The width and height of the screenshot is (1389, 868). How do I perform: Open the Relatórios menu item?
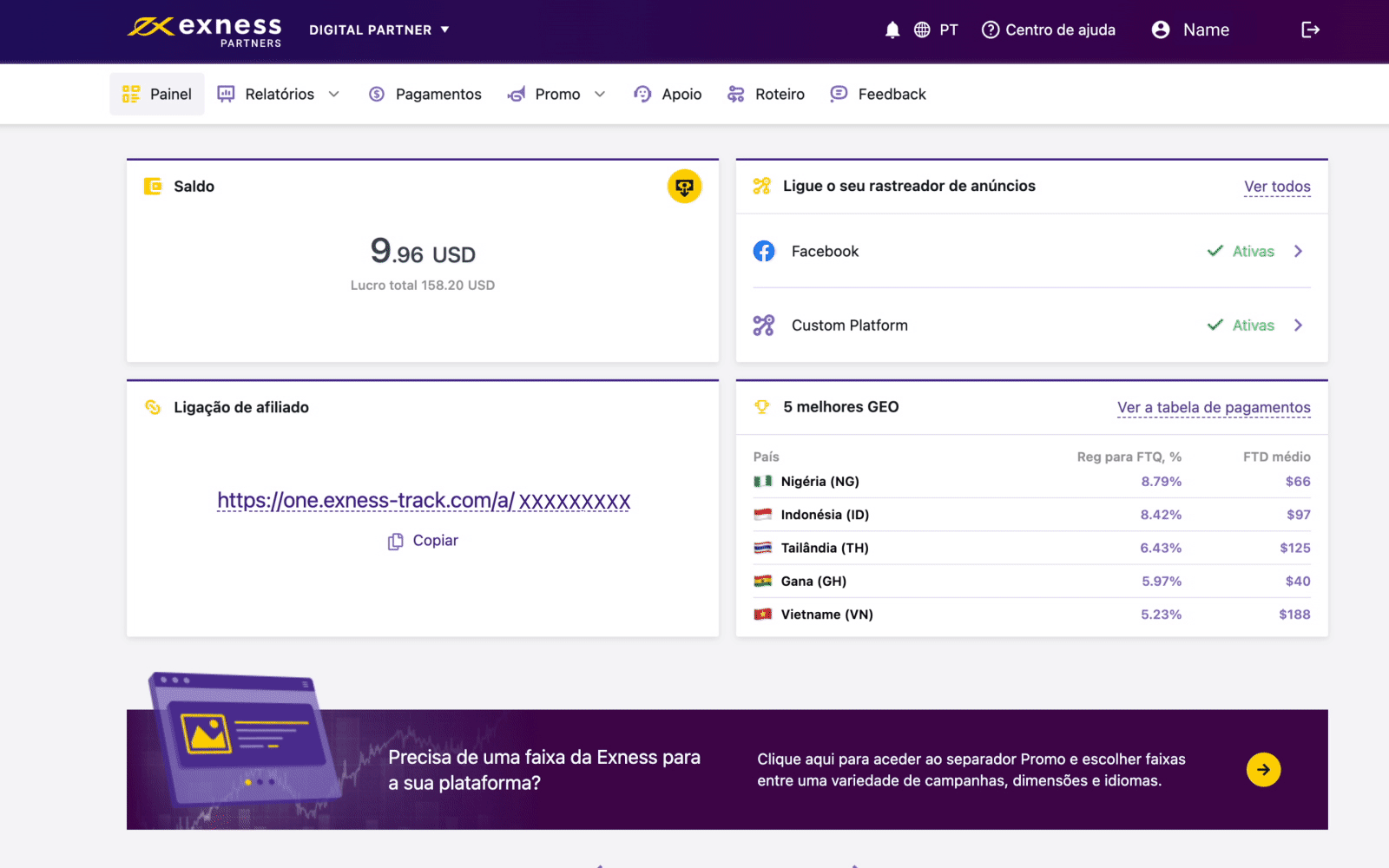(280, 94)
